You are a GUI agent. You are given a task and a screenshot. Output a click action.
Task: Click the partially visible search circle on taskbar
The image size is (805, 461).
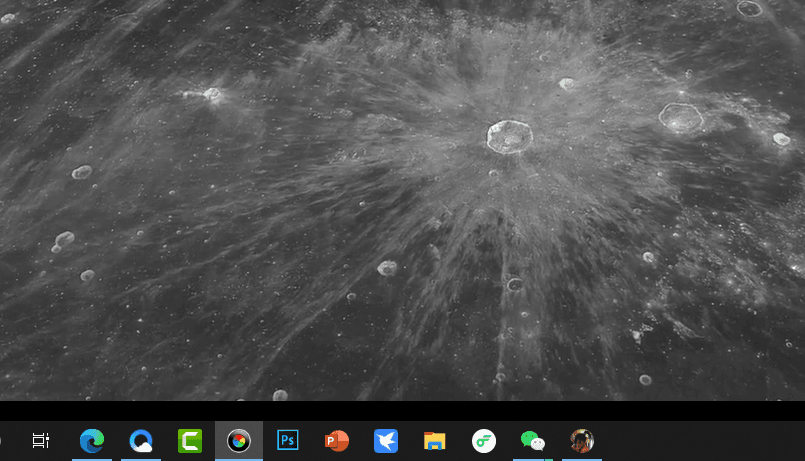pyautogui.click(x=1, y=440)
